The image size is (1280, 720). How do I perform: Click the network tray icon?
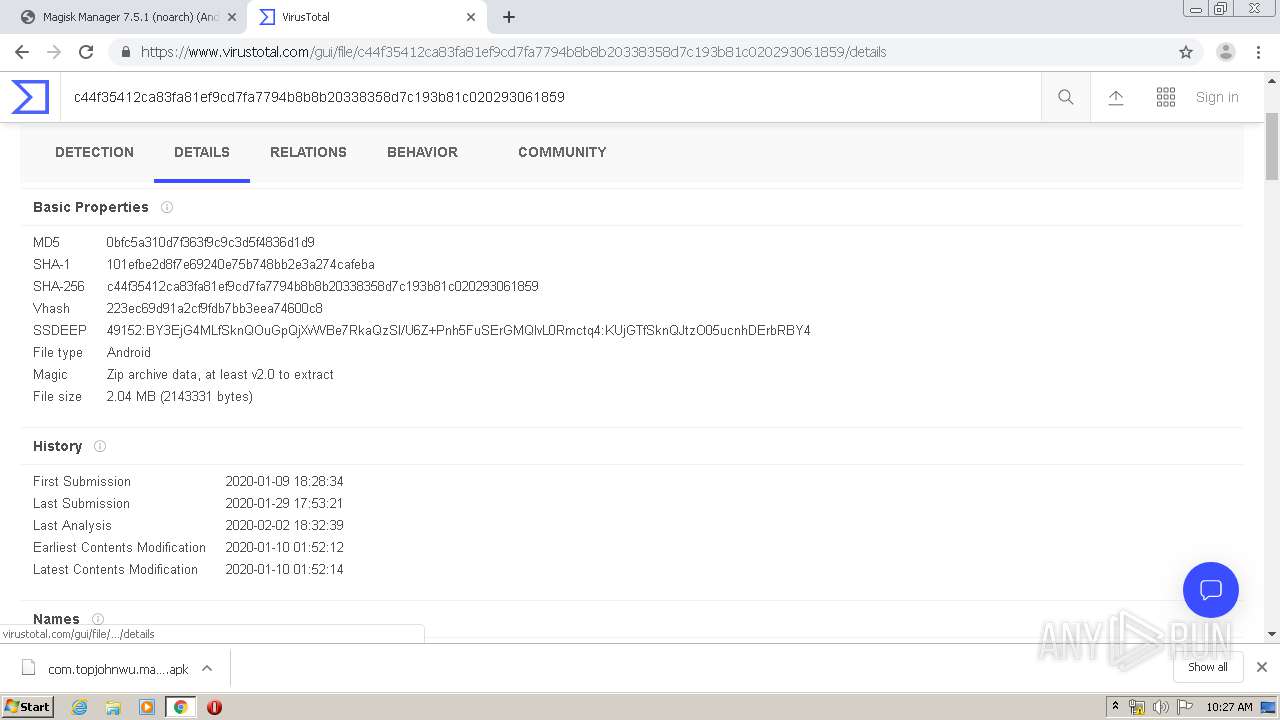click(1137, 707)
